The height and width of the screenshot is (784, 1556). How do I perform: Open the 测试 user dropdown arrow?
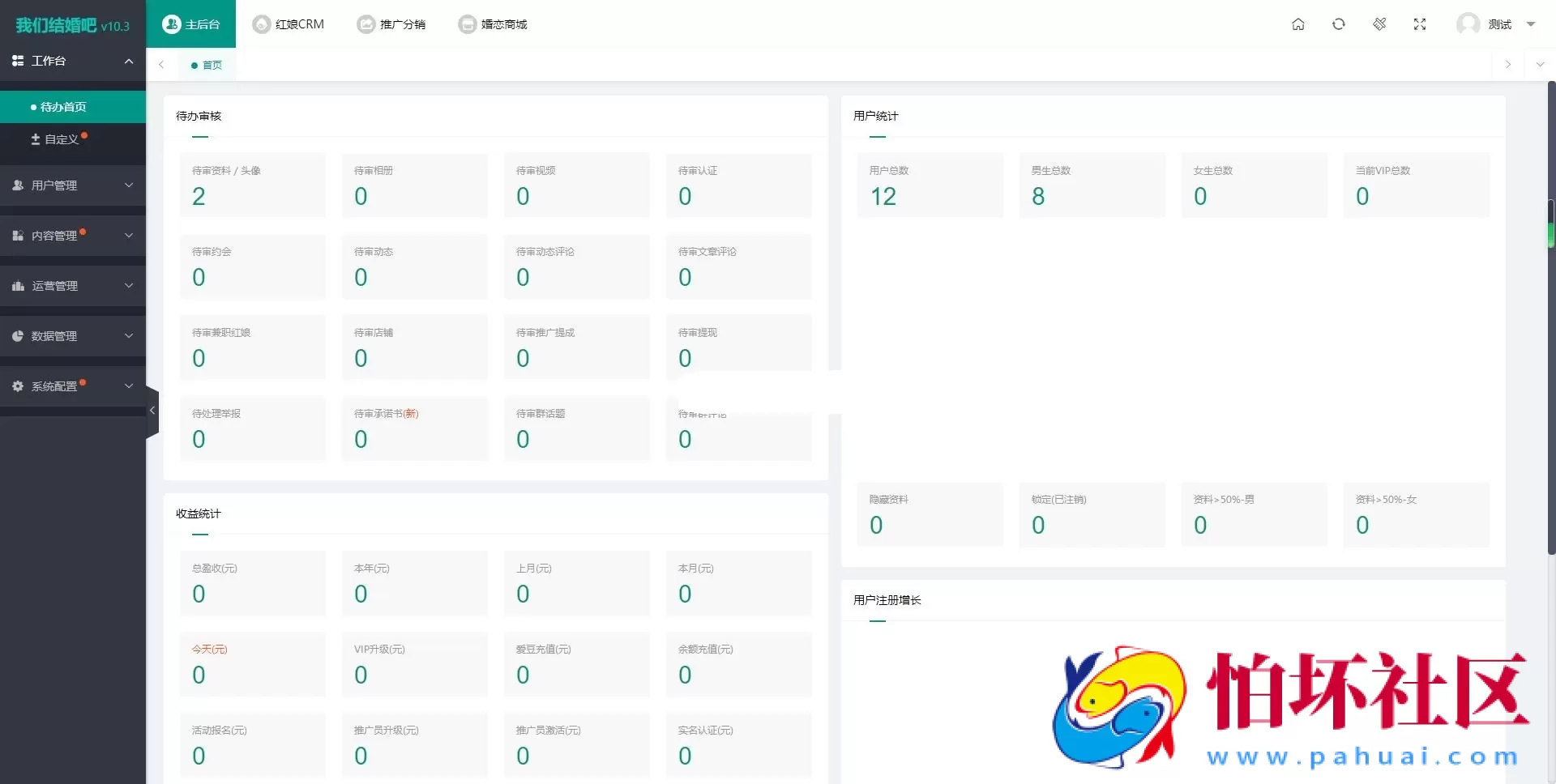pos(1531,24)
